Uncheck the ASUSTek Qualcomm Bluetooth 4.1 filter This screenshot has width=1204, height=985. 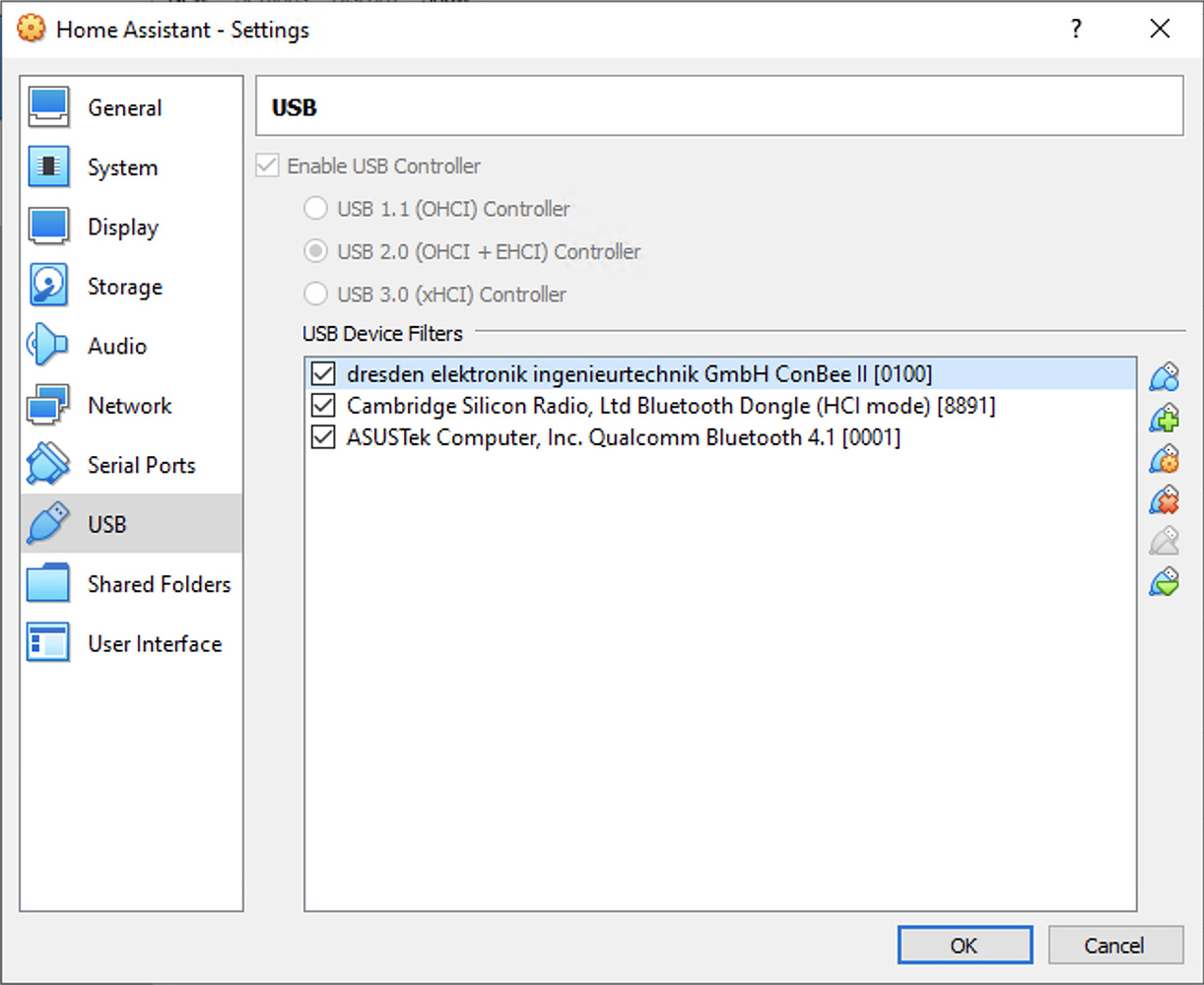[x=323, y=436]
